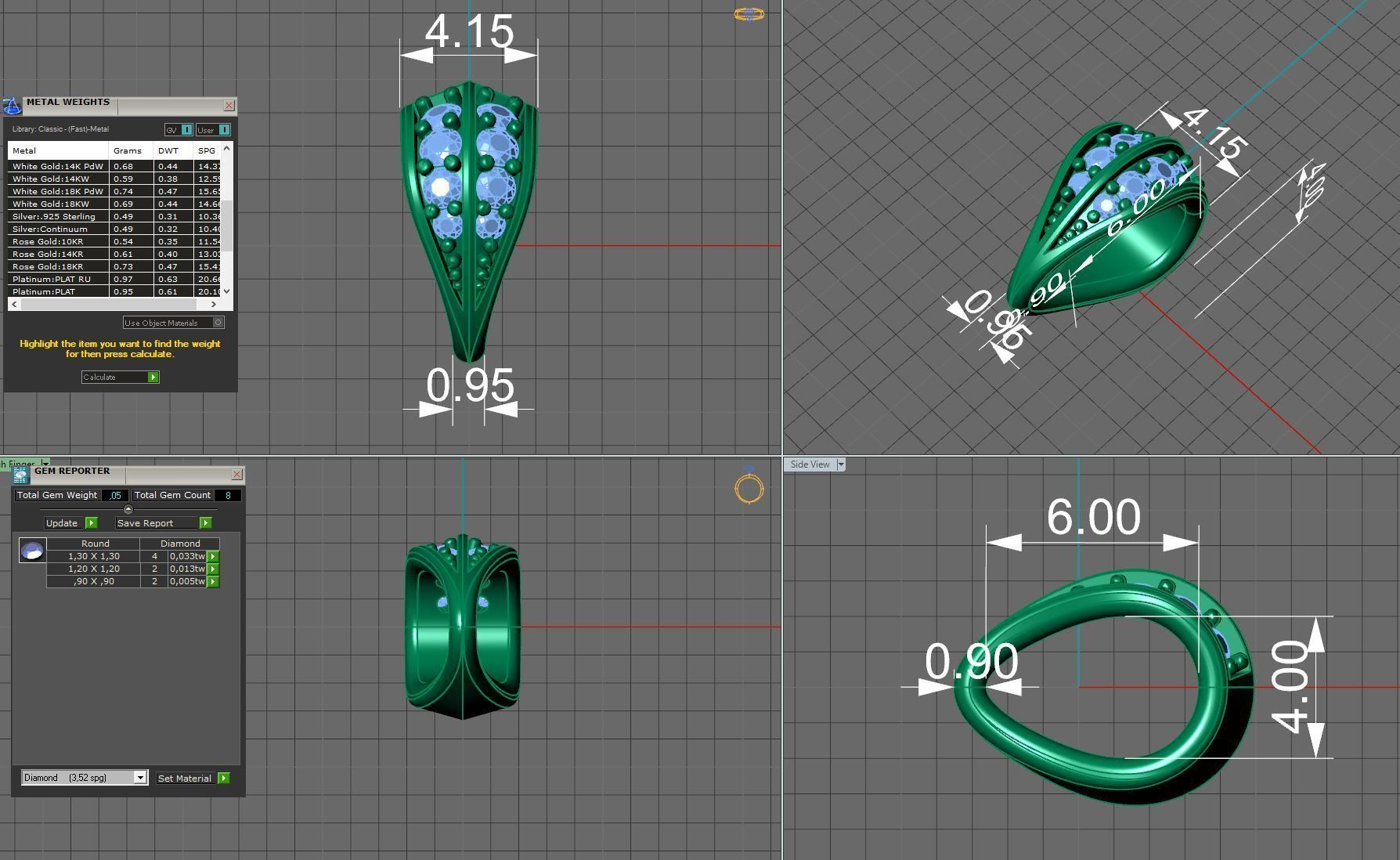Select the Platinum:PLAT RU row
This screenshot has width=1400, height=860.
coord(114,279)
